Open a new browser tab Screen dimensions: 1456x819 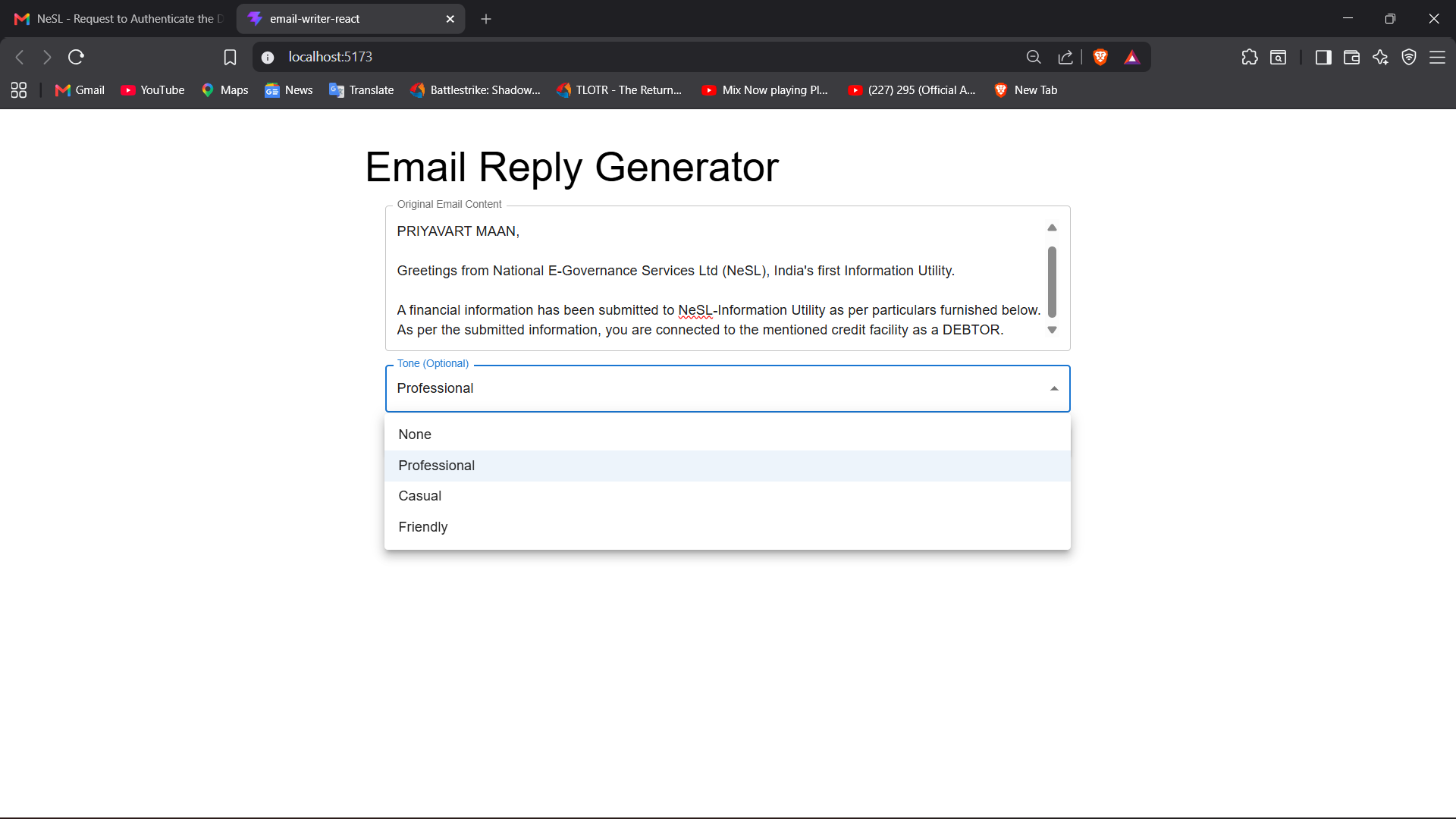tap(486, 19)
